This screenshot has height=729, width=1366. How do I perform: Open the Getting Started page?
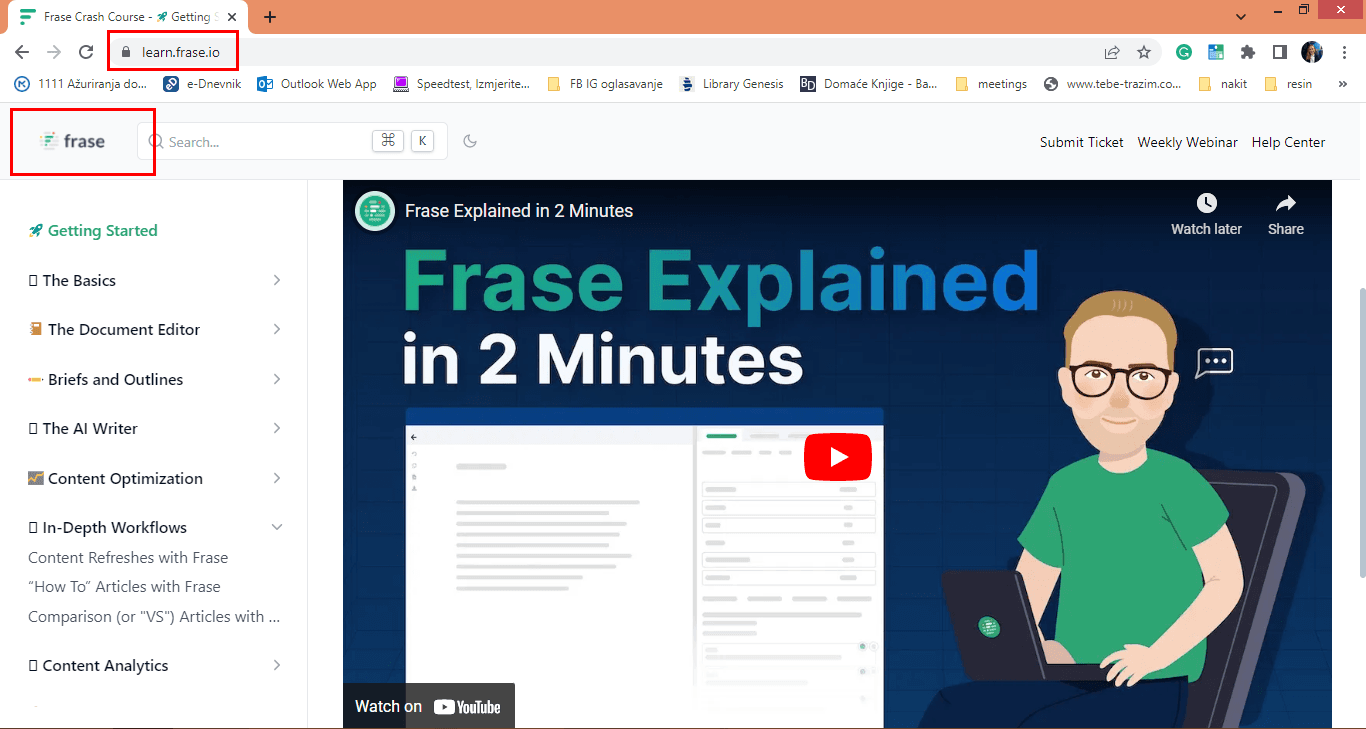[102, 231]
